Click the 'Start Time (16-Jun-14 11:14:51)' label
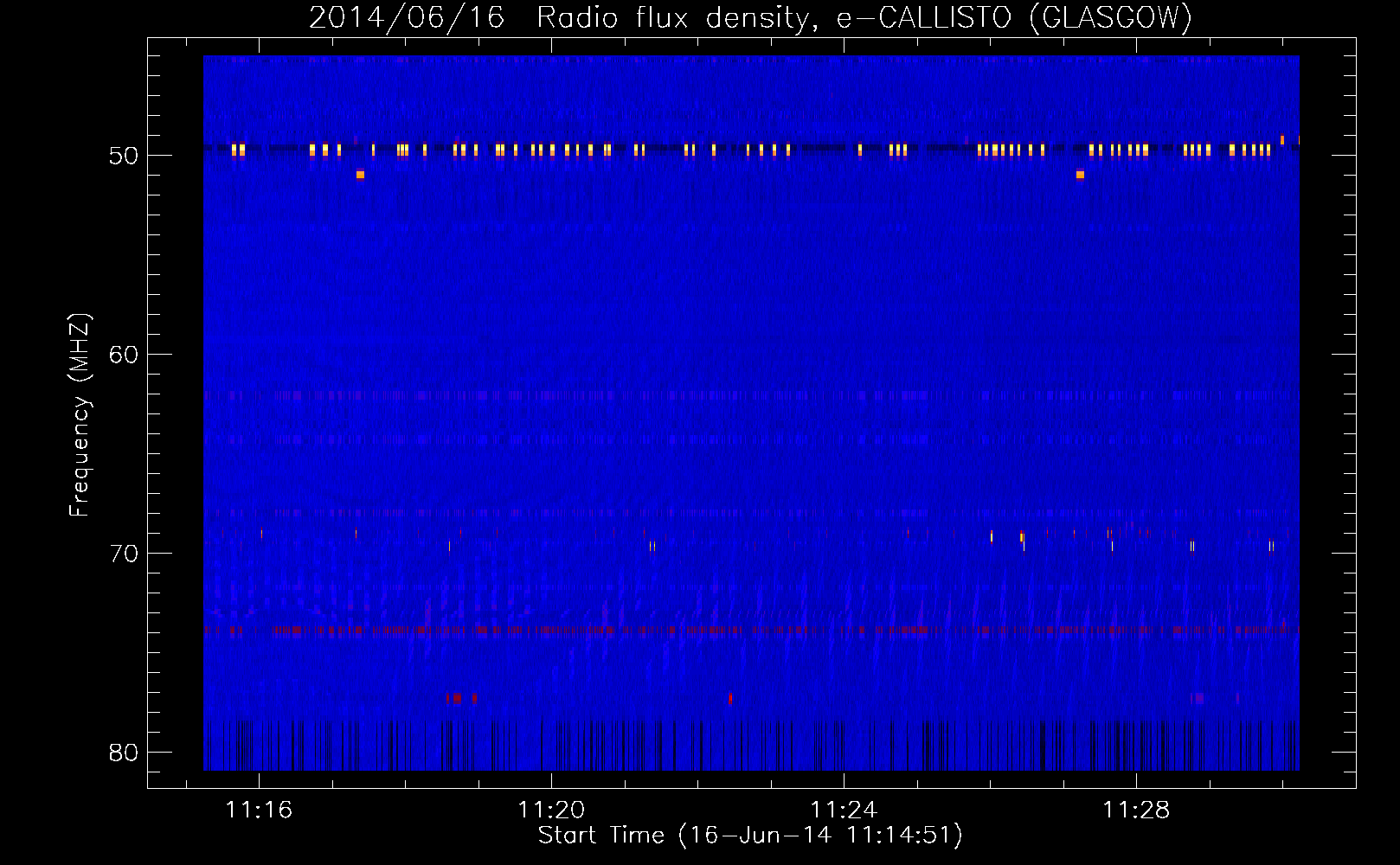This screenshot has height=865, width=1400. click(x=750, y=836)
